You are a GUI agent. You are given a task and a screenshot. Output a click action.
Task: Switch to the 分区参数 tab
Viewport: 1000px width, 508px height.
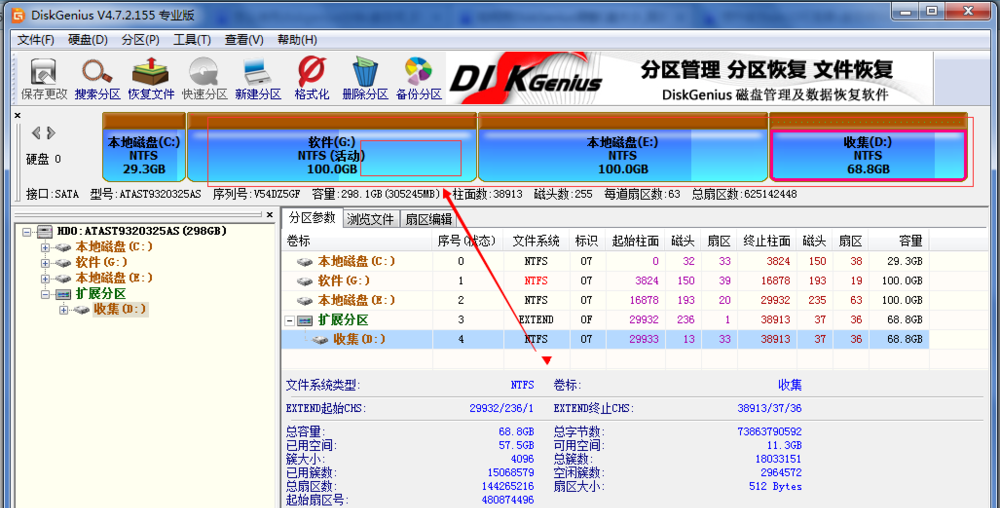tap(312, 218)
